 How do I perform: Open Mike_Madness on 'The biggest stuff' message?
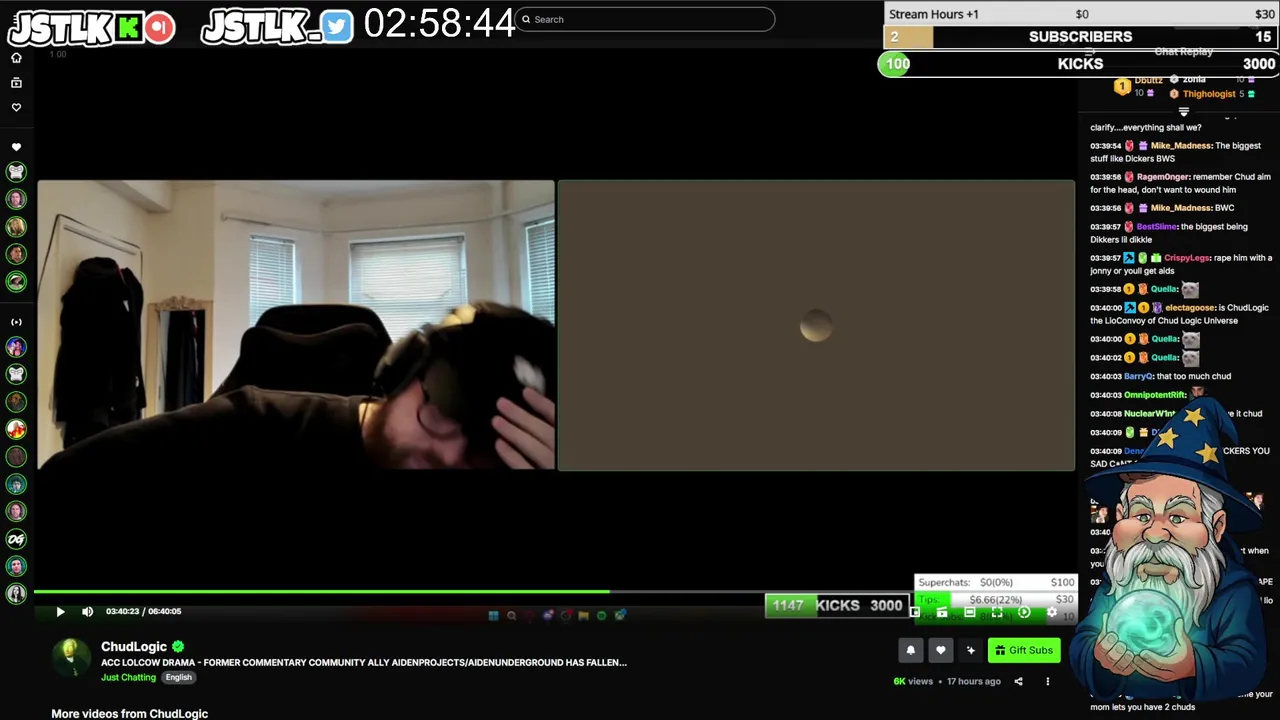tap(1181, 146)
